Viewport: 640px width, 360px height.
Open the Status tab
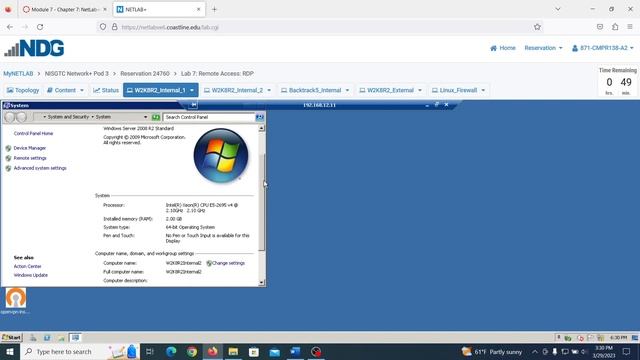click(x=106, y=90)
